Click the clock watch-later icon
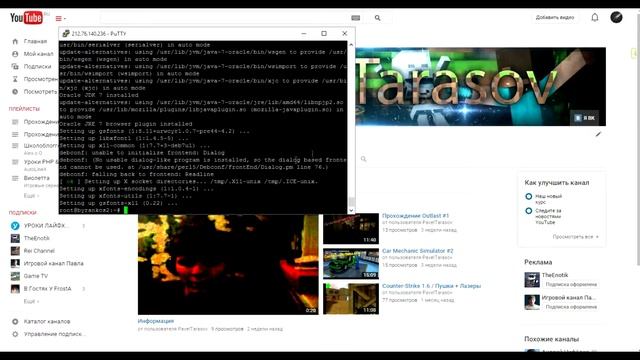 point(15,92)
